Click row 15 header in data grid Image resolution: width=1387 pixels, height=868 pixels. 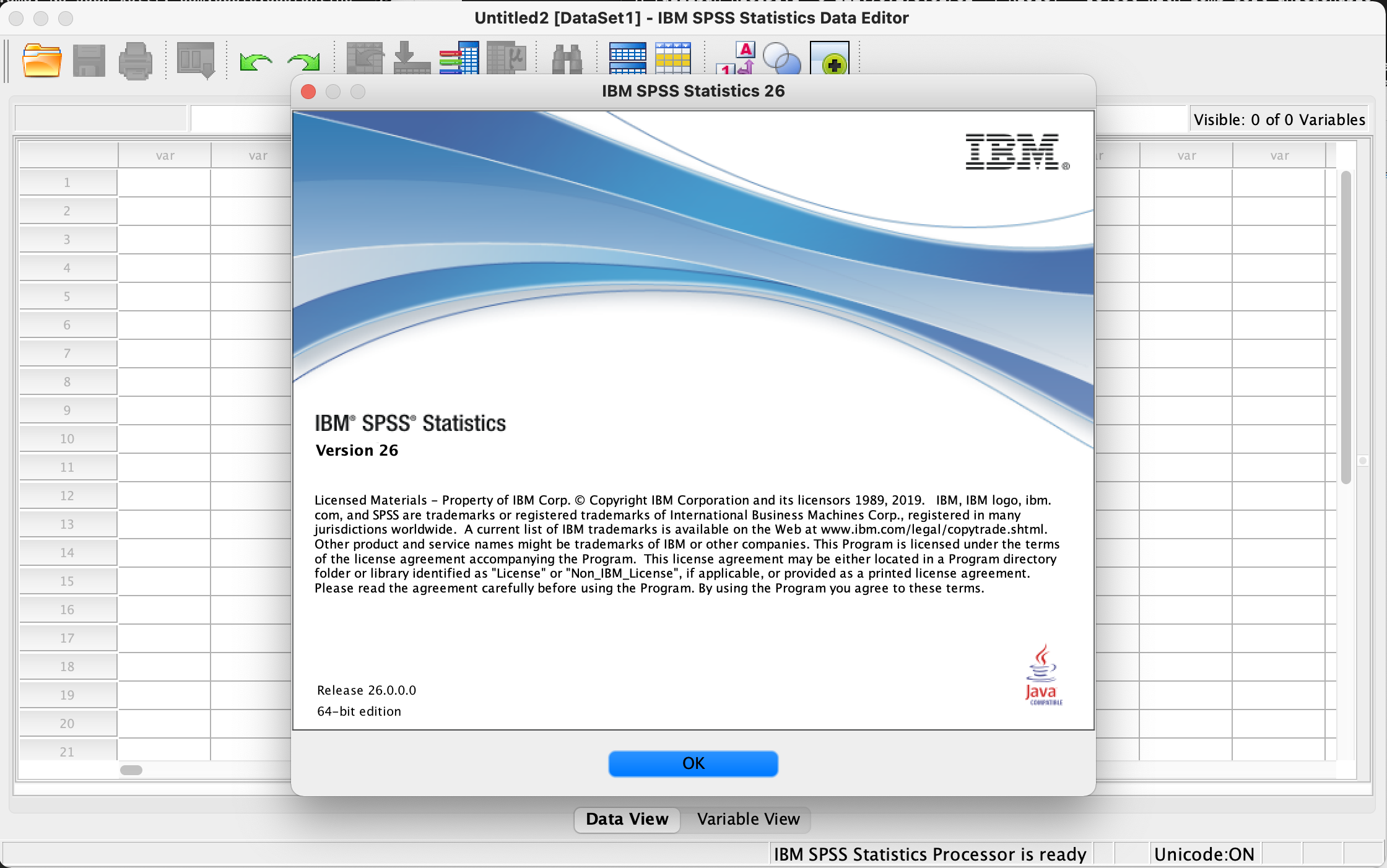pos(67,581)
